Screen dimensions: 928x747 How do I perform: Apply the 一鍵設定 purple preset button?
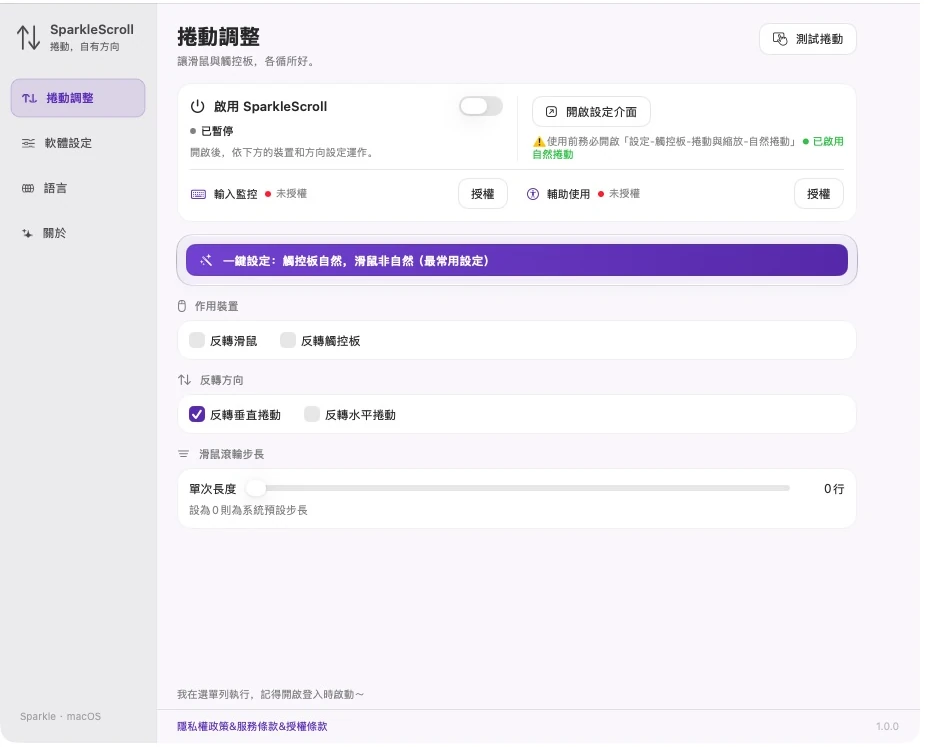[517, 260]
